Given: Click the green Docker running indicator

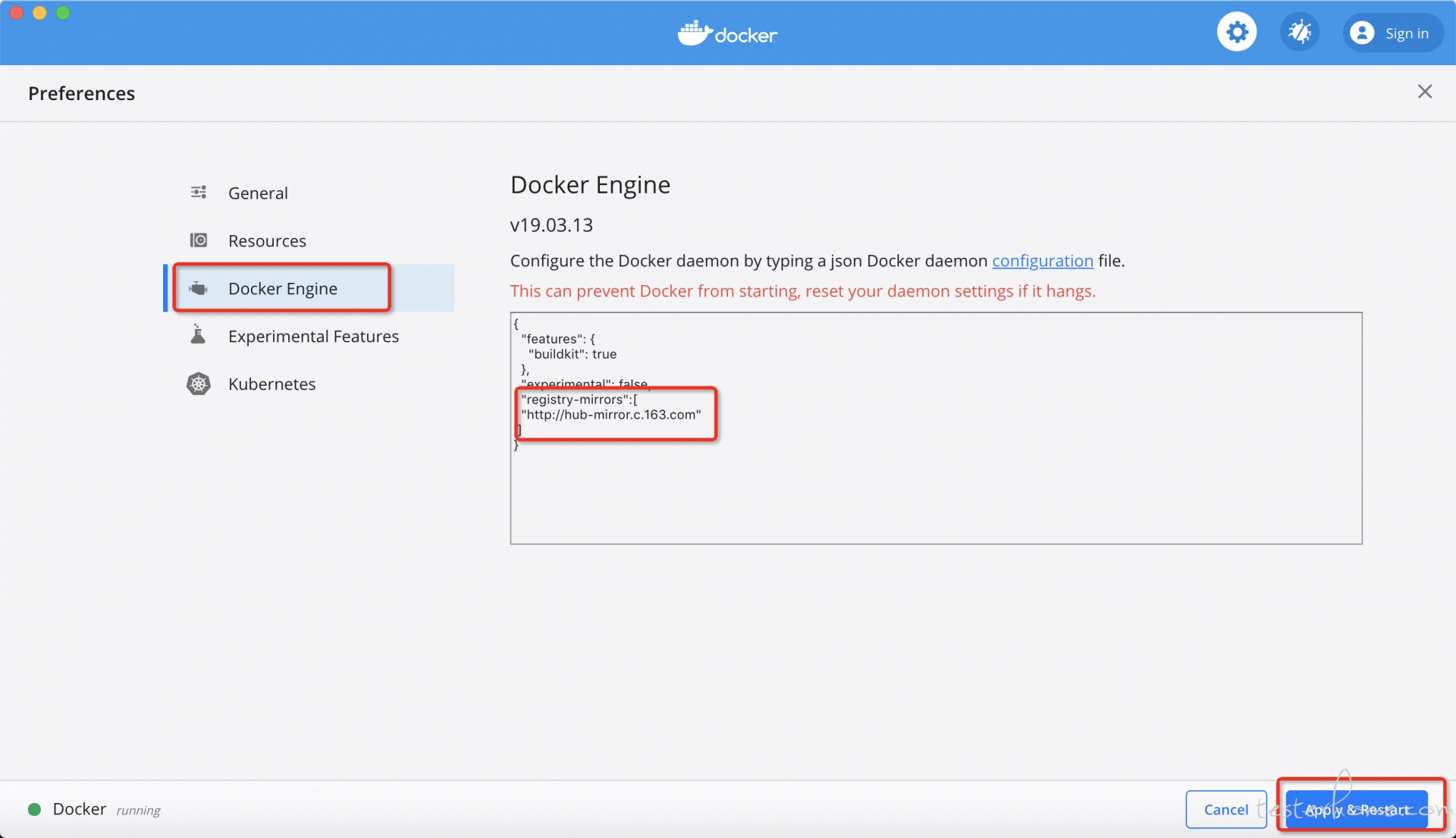Looking at the screenshot, I should [34, 809].
